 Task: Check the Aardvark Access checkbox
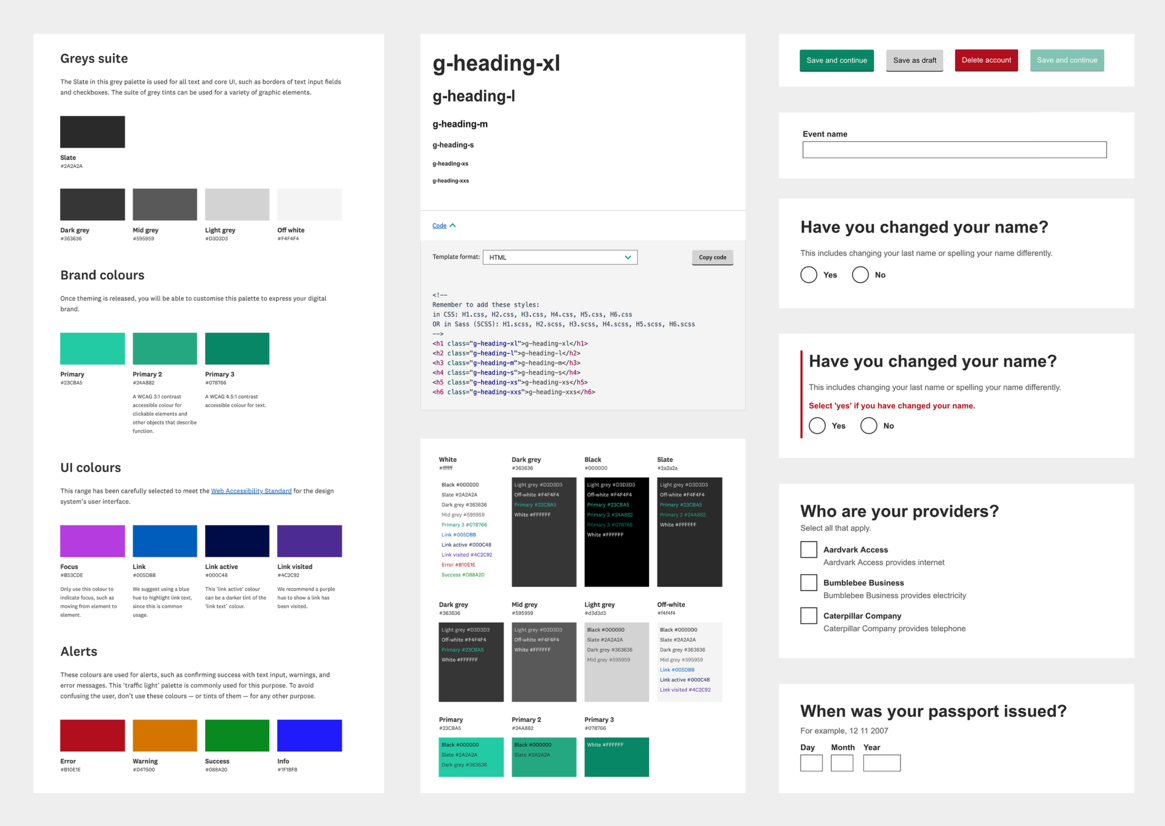click(x=809, y=549)
